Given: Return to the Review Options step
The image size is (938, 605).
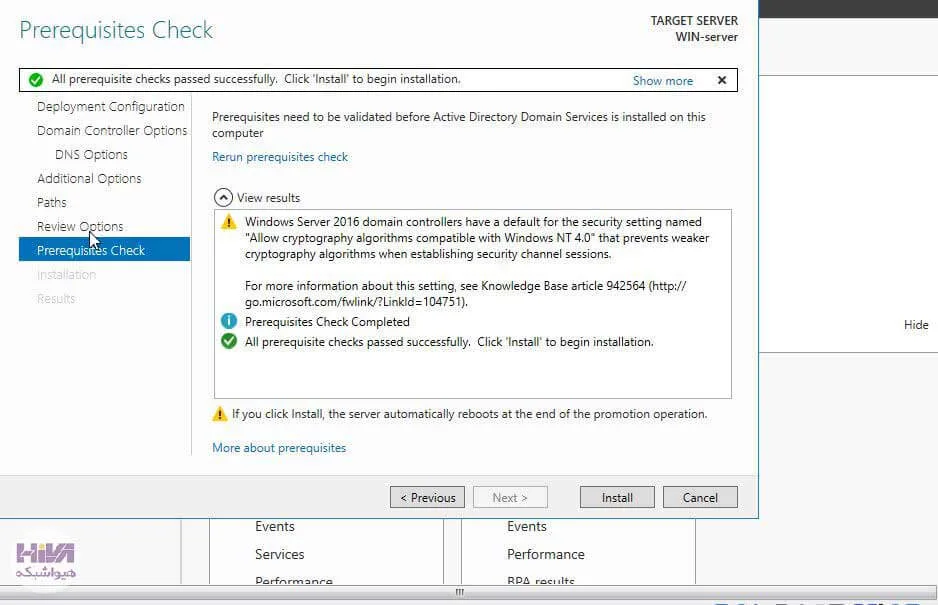Looking at the screenshot, I should [x=80, y=226].
